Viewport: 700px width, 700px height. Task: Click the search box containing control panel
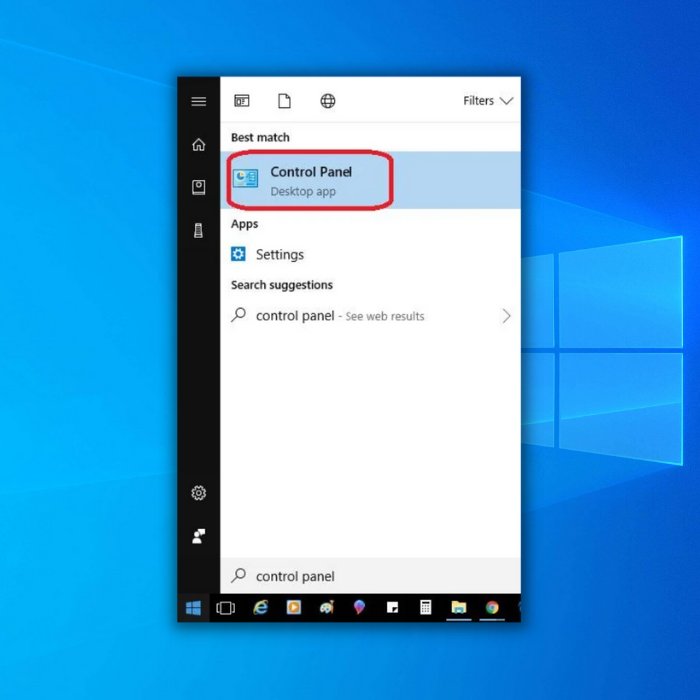370,576
